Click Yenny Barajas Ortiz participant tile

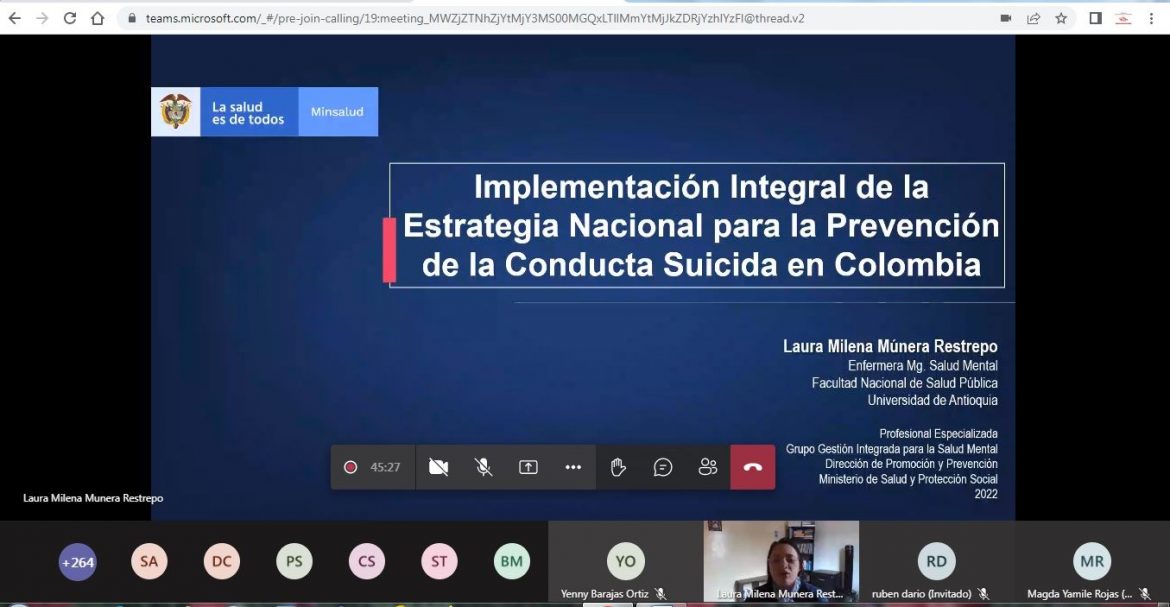pos(626,562)
